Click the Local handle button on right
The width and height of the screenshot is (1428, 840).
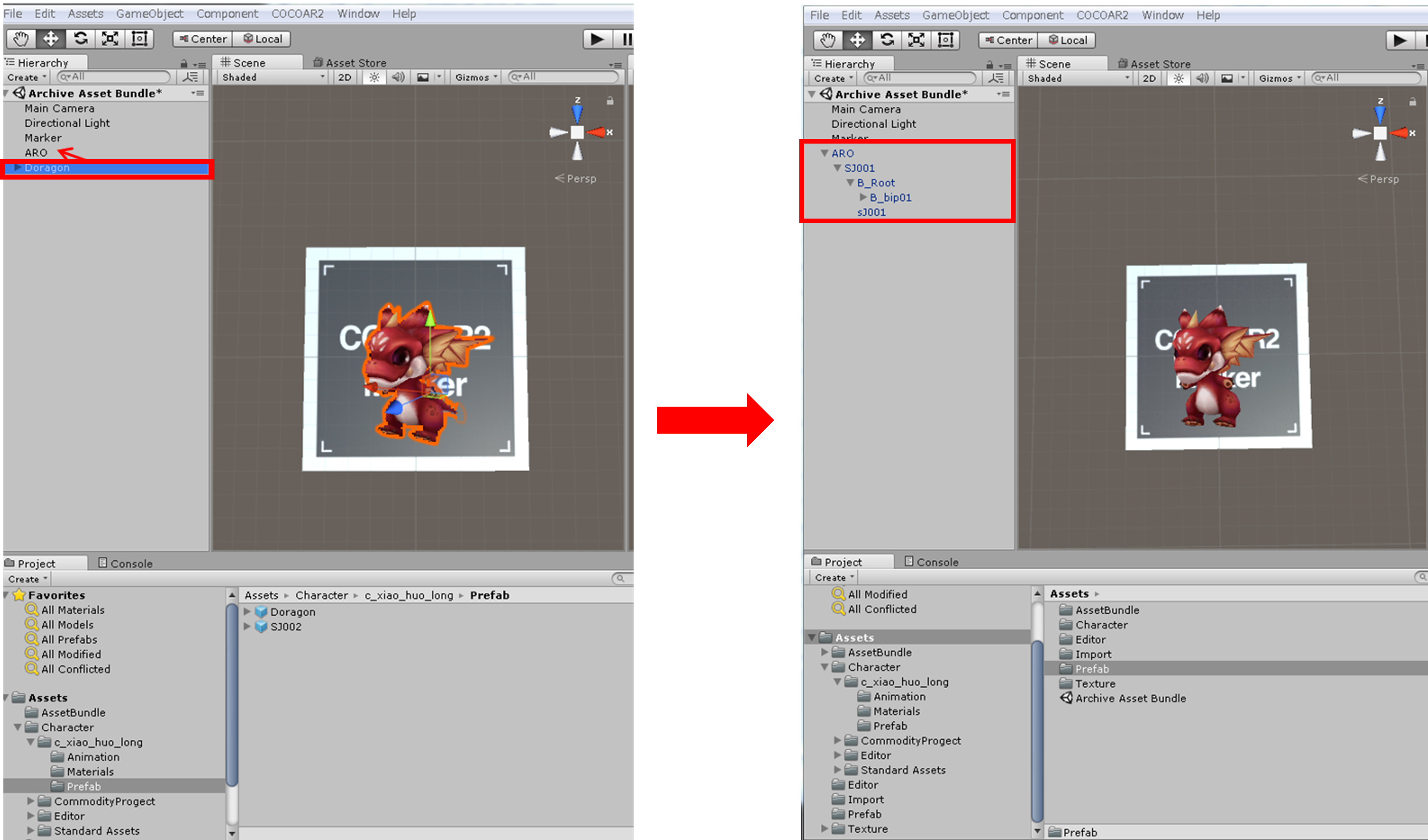pyautogui.click(x=1067, y=40)
